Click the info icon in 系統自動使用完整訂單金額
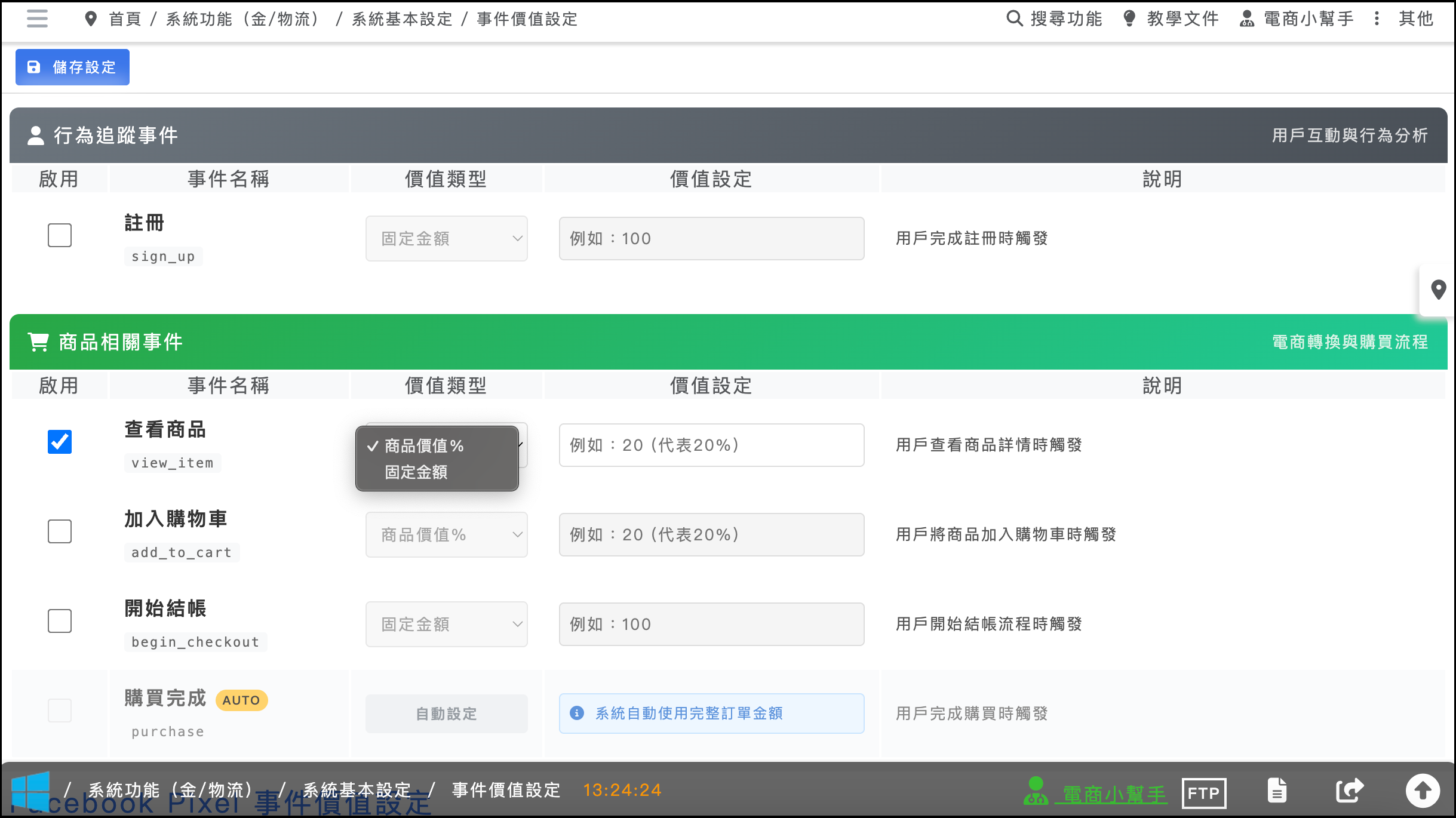Screen dimensions: 1456x818 (577, 713)
